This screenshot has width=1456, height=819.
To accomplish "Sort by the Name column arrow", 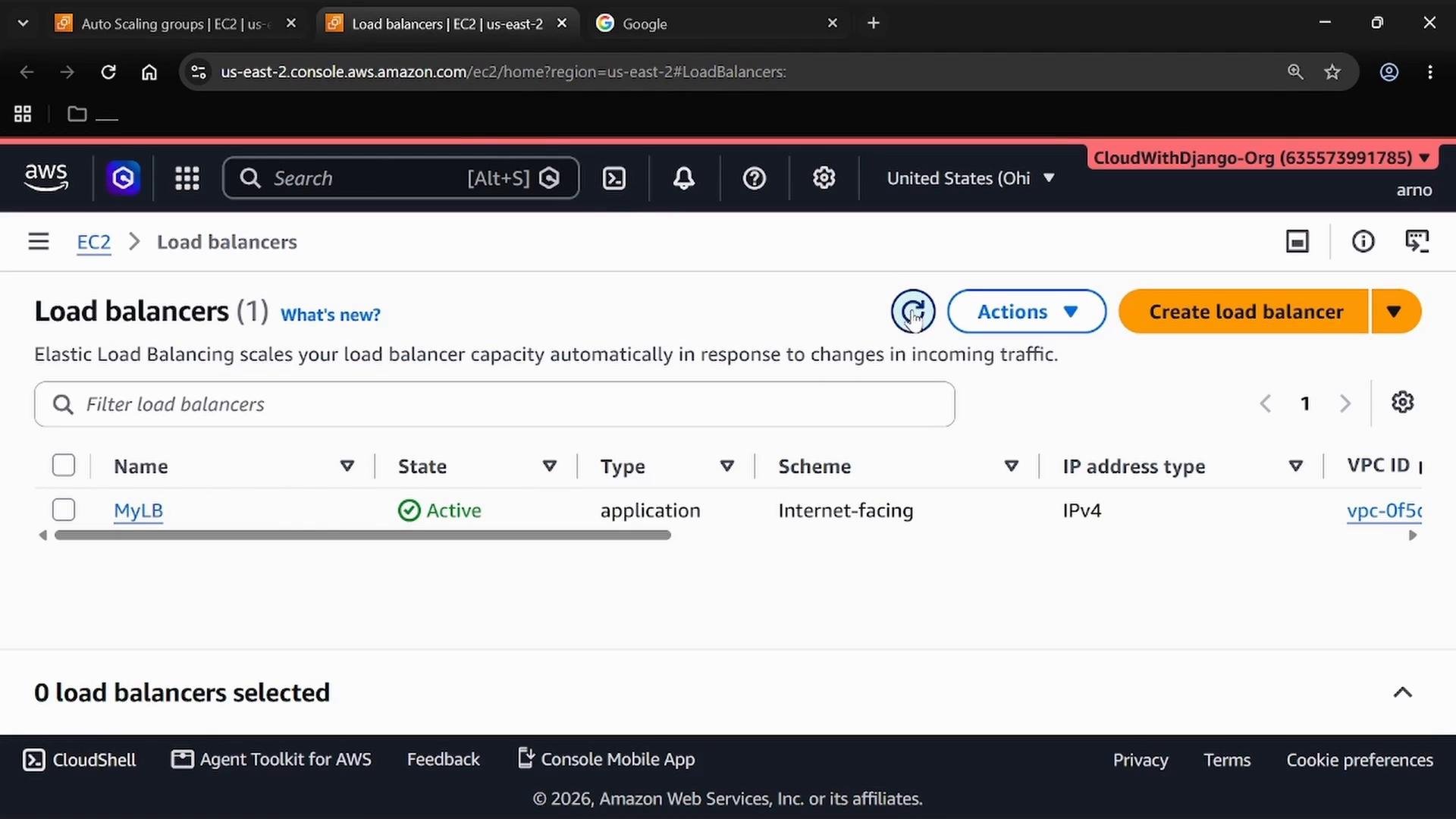I will point(347,466).
